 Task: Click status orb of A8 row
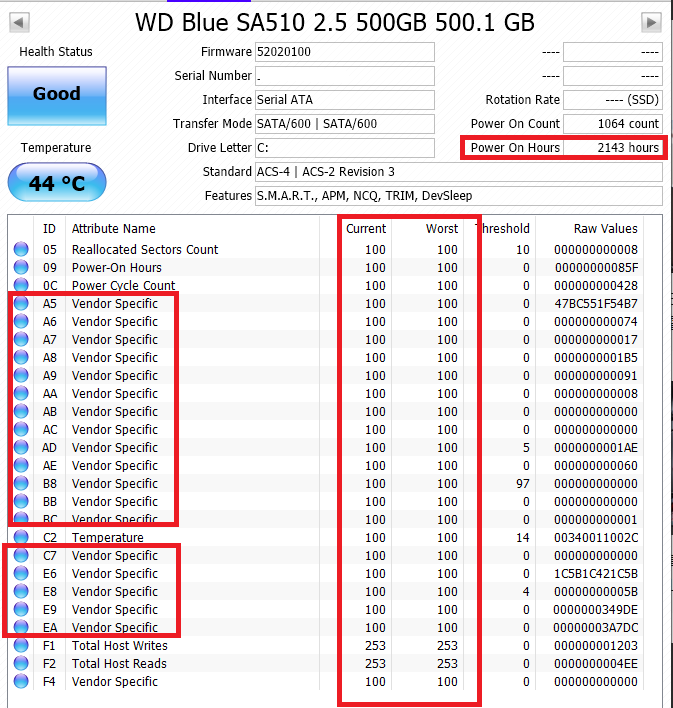(21, 357)
